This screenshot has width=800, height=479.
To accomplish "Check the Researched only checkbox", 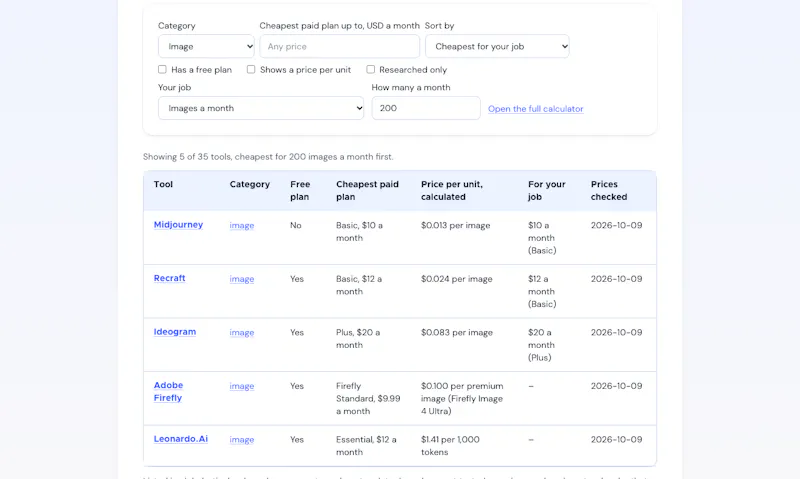I will [x=370, y=69].
